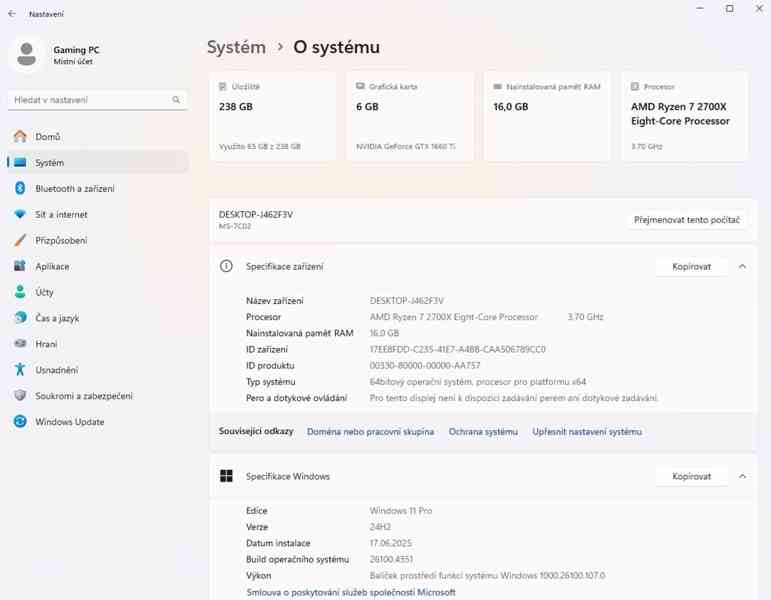Click the info icon beside Specifikace zařízení
The height and width of the screenshot is (600, 771).
tap(226, 266)
